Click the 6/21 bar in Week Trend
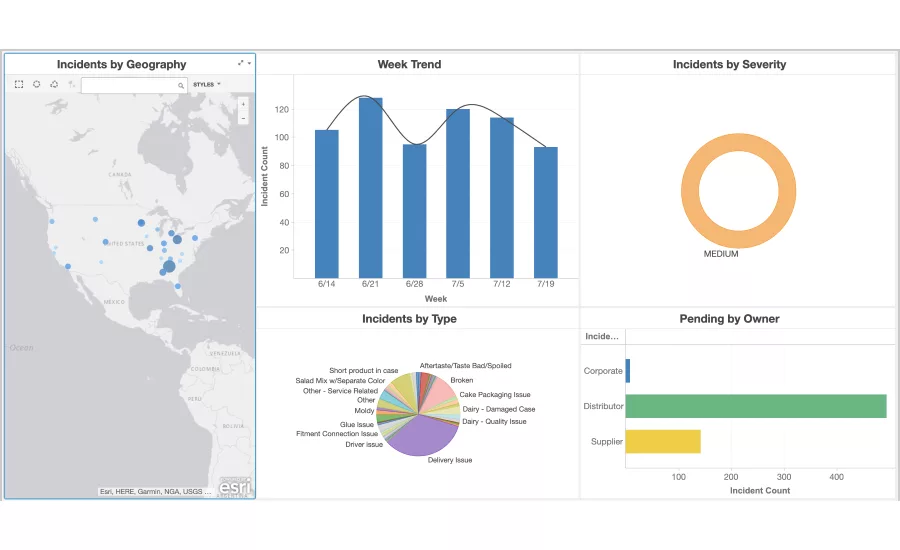 [371, 188]
